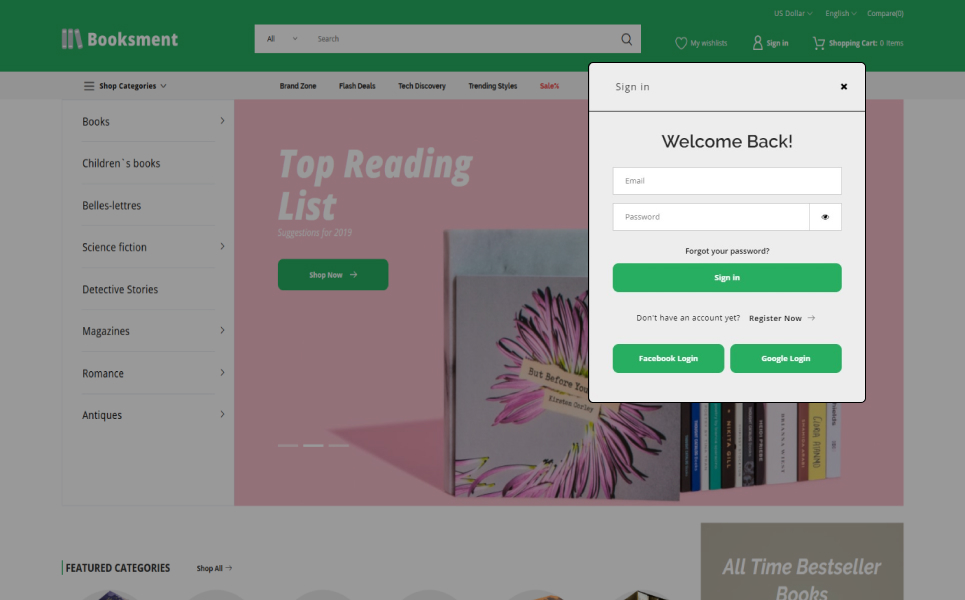Click the arrow beside Shop All

click(229, 568)
